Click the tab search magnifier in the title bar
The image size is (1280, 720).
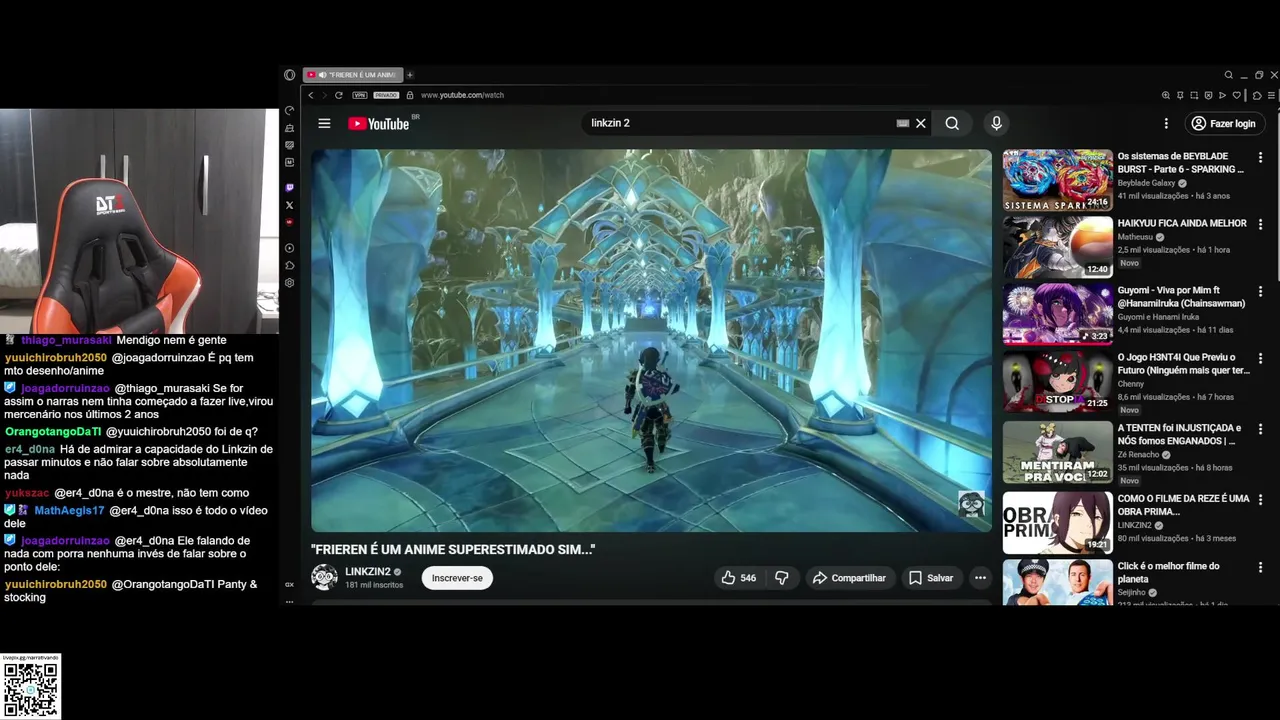pyautogui.click(x=1229, y=75)
